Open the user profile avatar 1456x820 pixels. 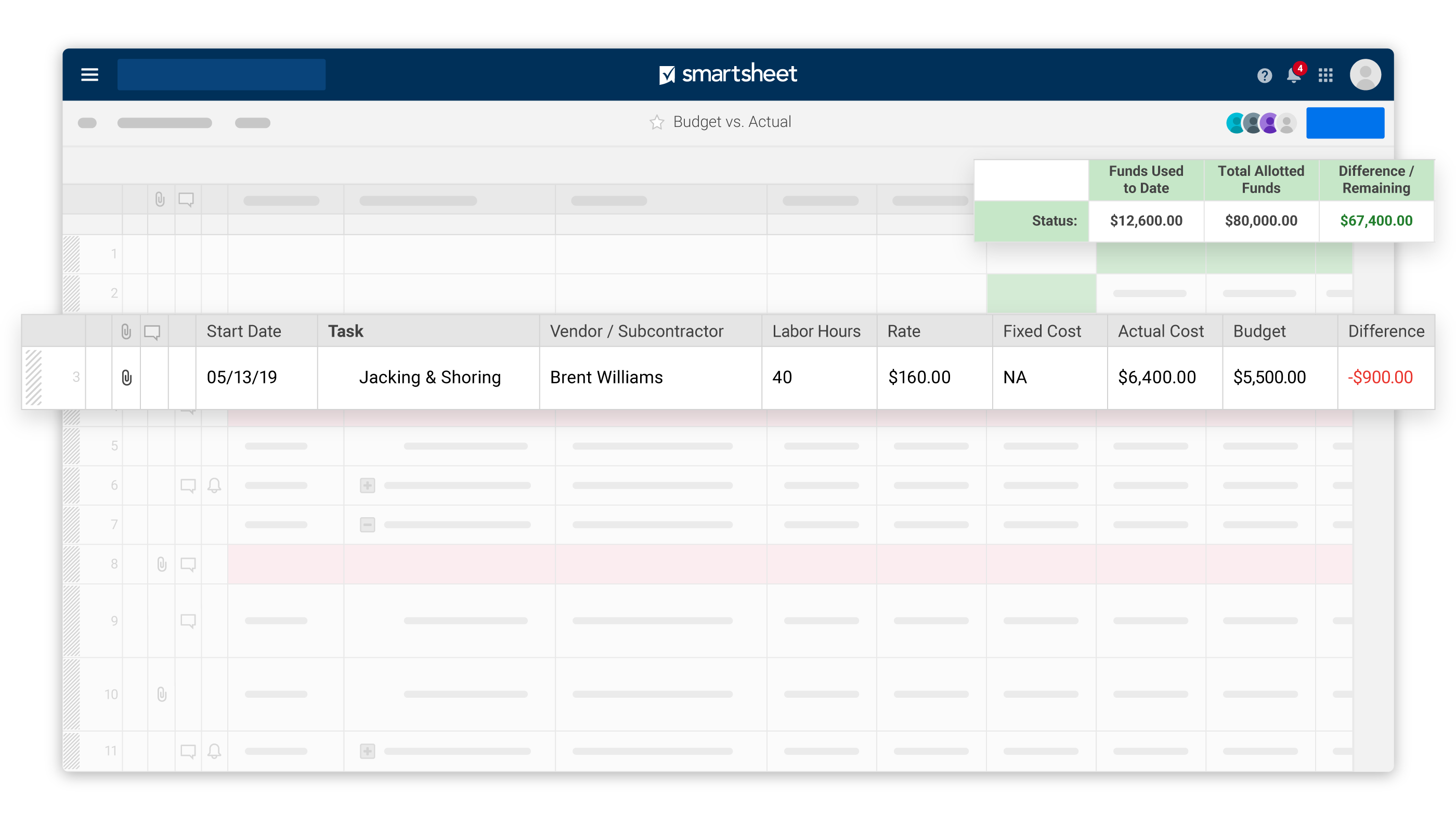pyautogui.click(x=1365, y=74)
